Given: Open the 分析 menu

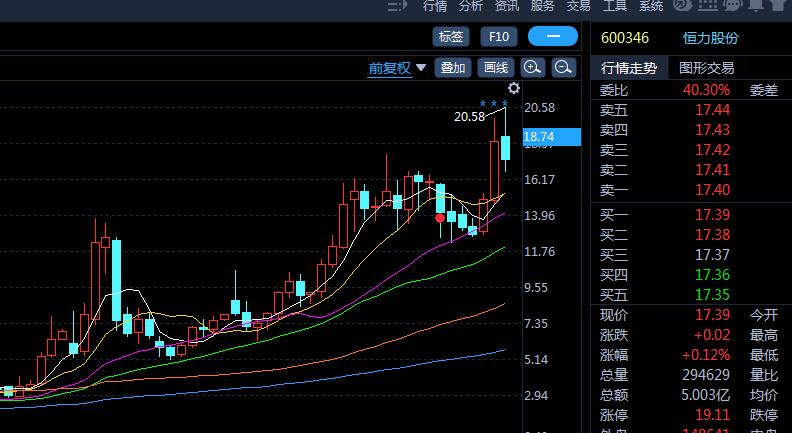Looking at the screenshot, I should pyautogui.click(x=470, y=6).
